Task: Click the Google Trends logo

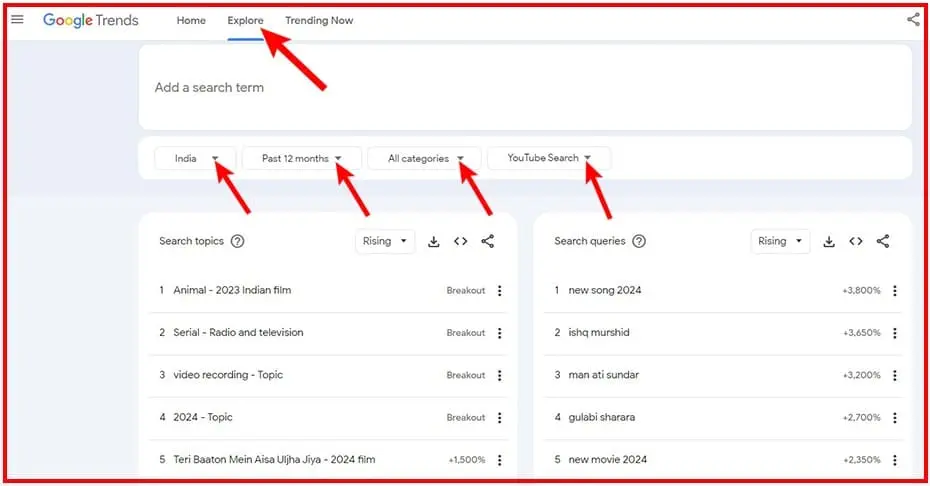Action: coord(91,20)
